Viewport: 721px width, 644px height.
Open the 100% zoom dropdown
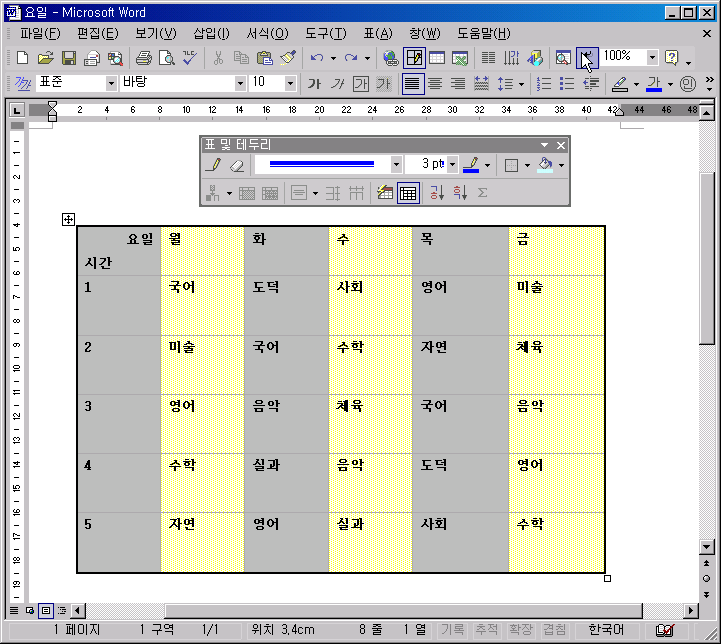click(652, 58)
